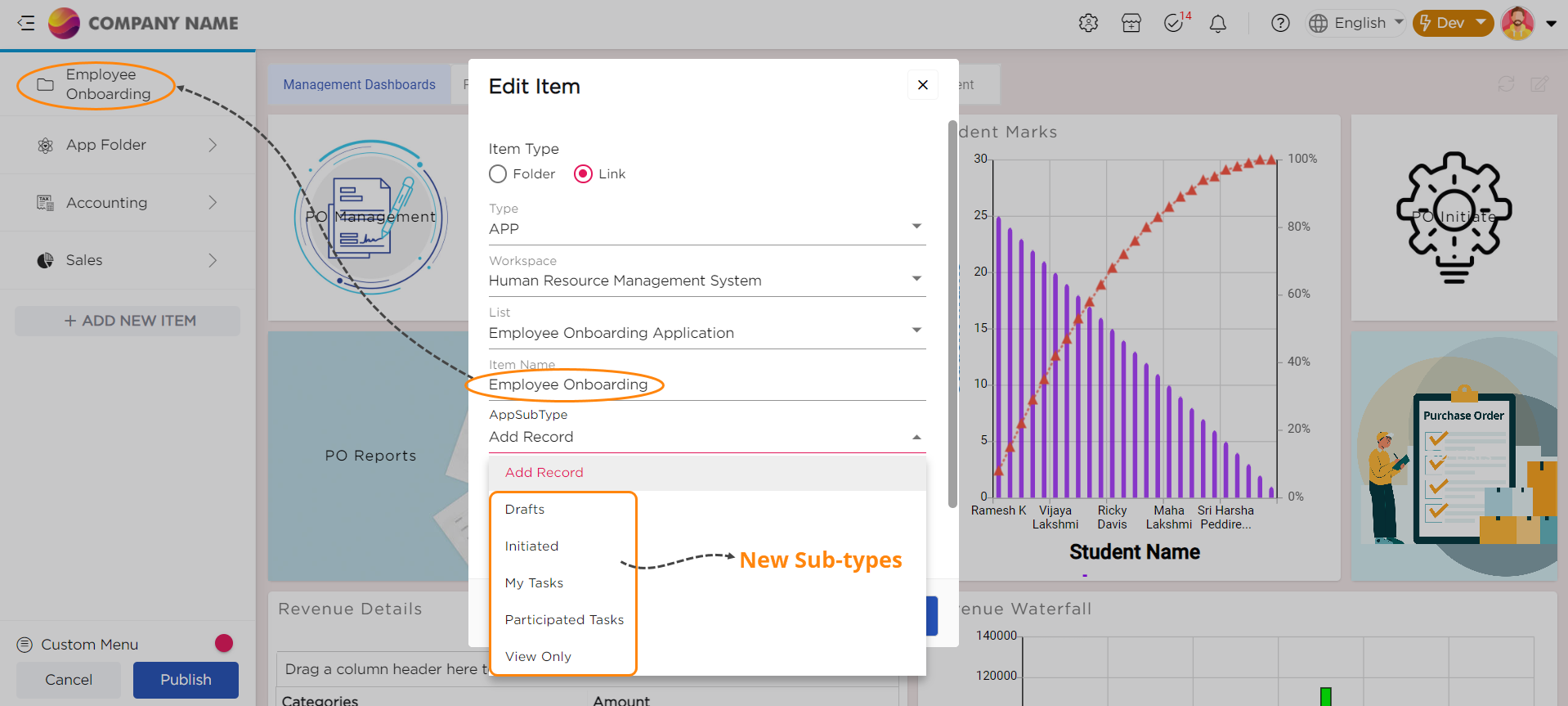Click the notification bell icon
The width and height of the screenshot is (1568, 706).
point(1217,23)
